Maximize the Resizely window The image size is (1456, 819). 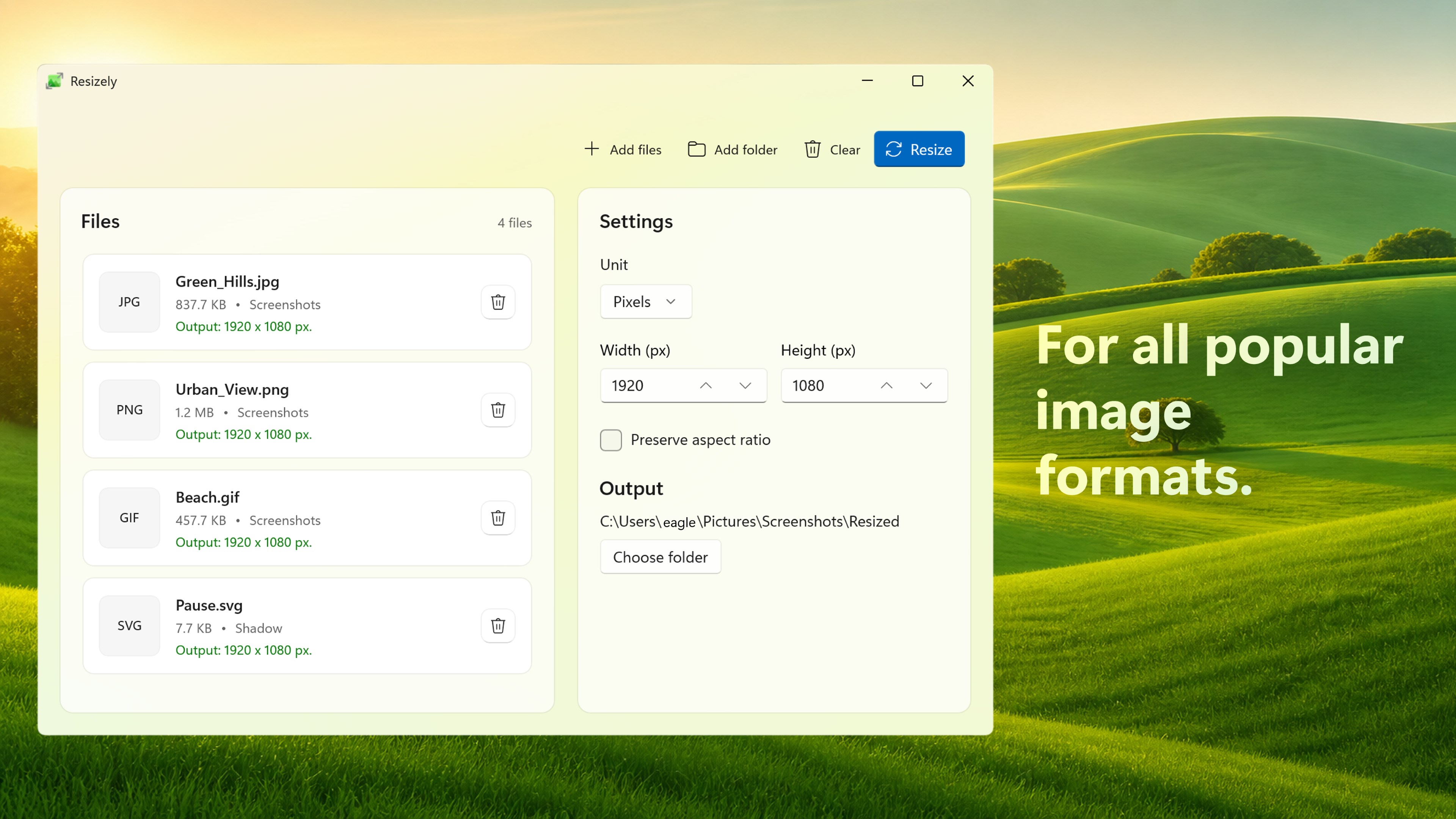tap(918, 81)
